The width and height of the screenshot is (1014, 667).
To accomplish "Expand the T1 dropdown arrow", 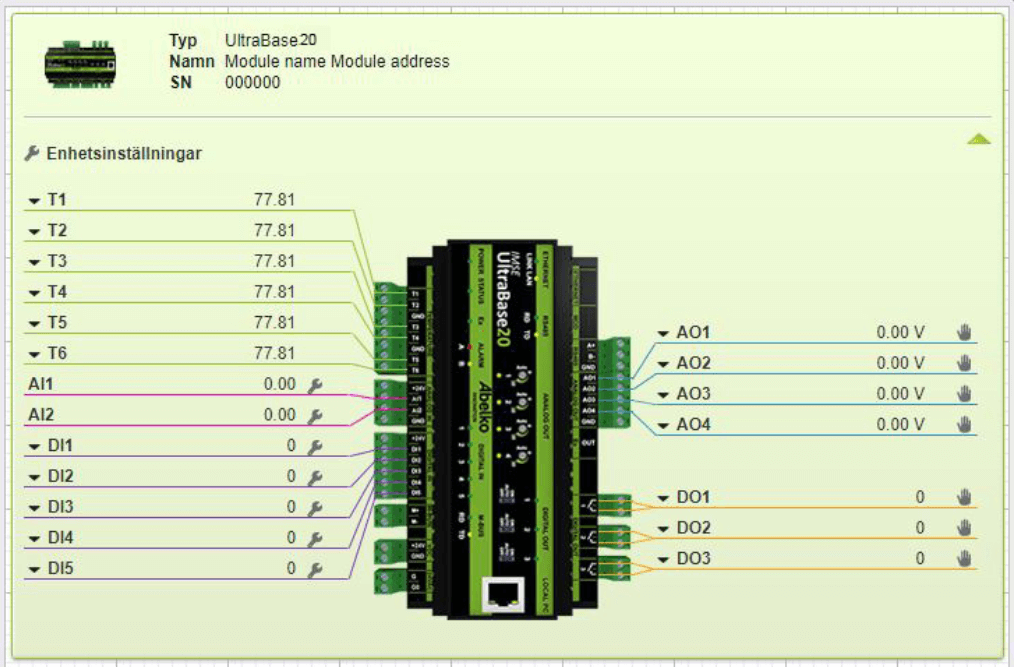I will pos(34,201).
